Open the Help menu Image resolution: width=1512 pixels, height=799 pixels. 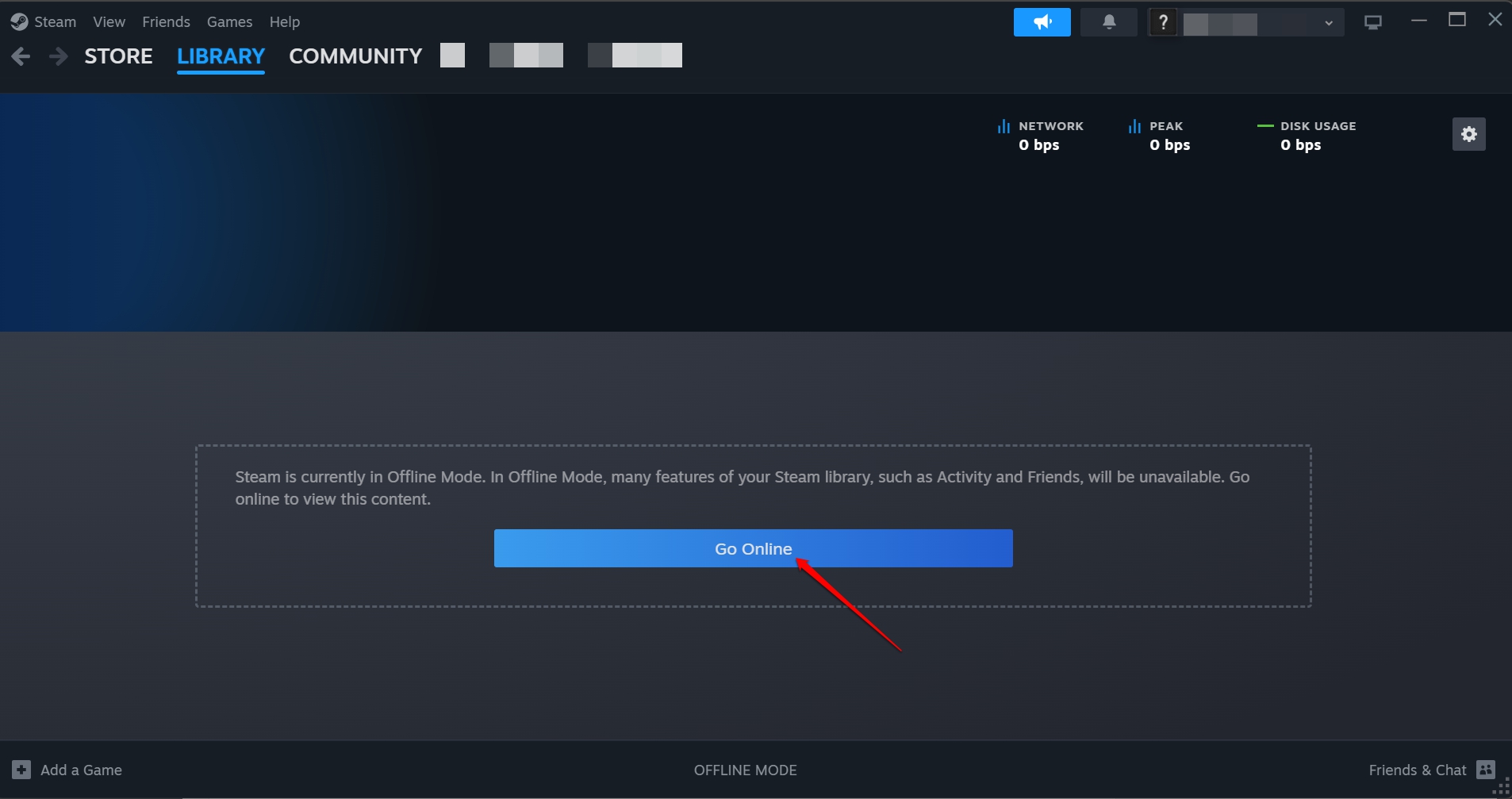pos(285,21)
